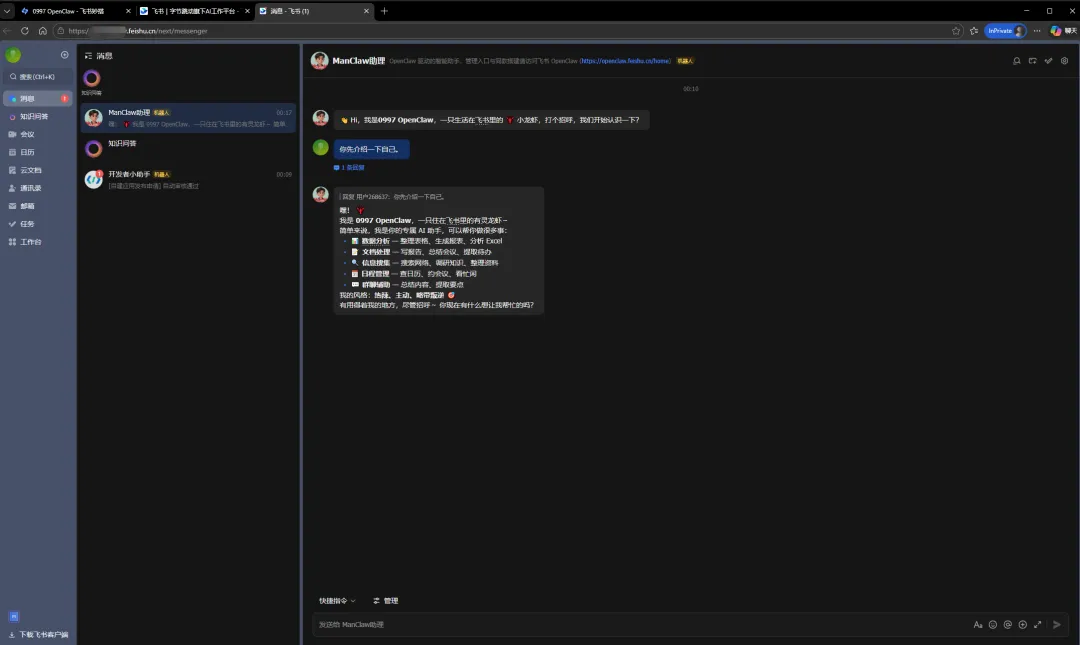Click the favorite star icon in address bar

coord(956,31)
